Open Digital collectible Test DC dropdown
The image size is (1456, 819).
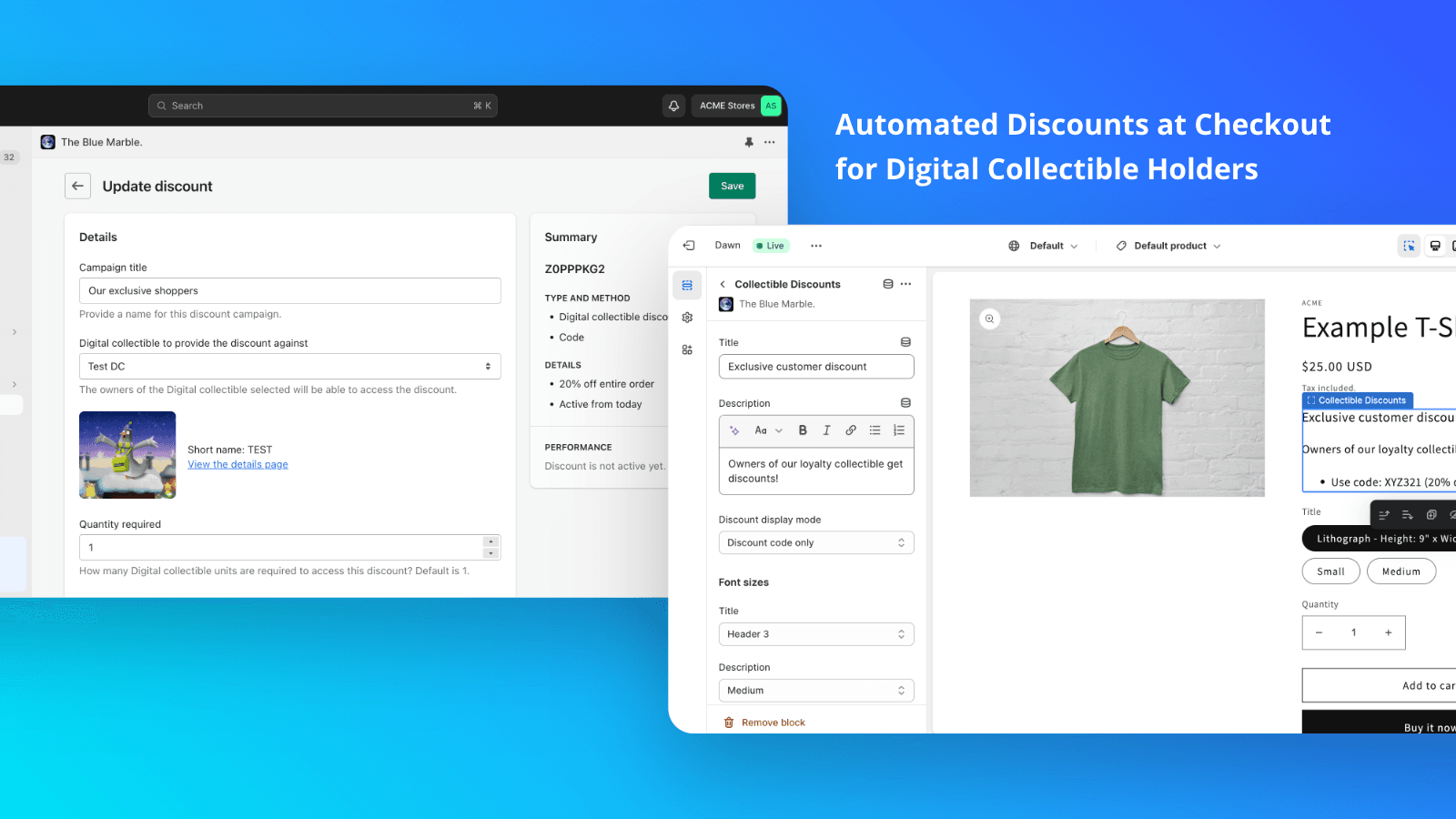(289, 366)
